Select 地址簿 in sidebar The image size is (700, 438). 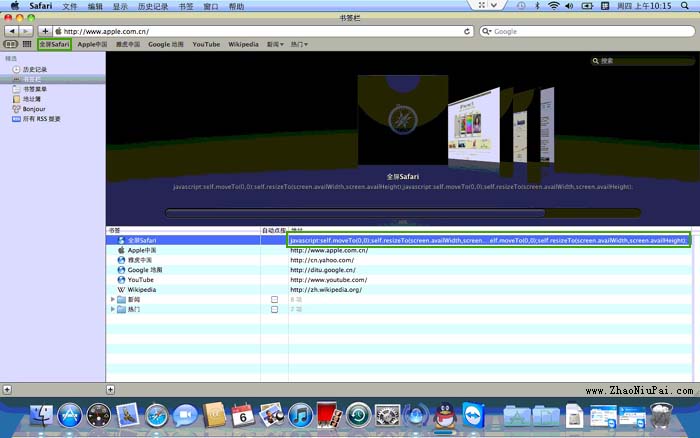(x=31, y=99)
